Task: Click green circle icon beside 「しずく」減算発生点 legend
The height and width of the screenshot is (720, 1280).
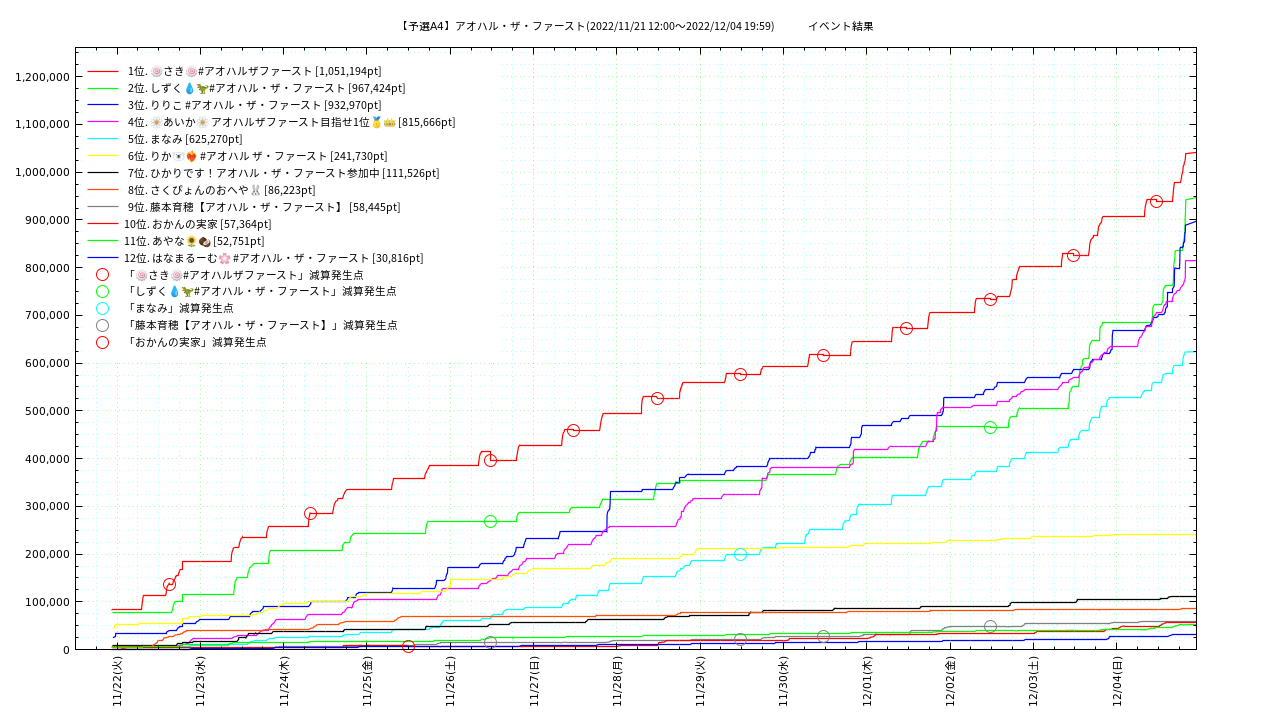Action: coord(102,292)
